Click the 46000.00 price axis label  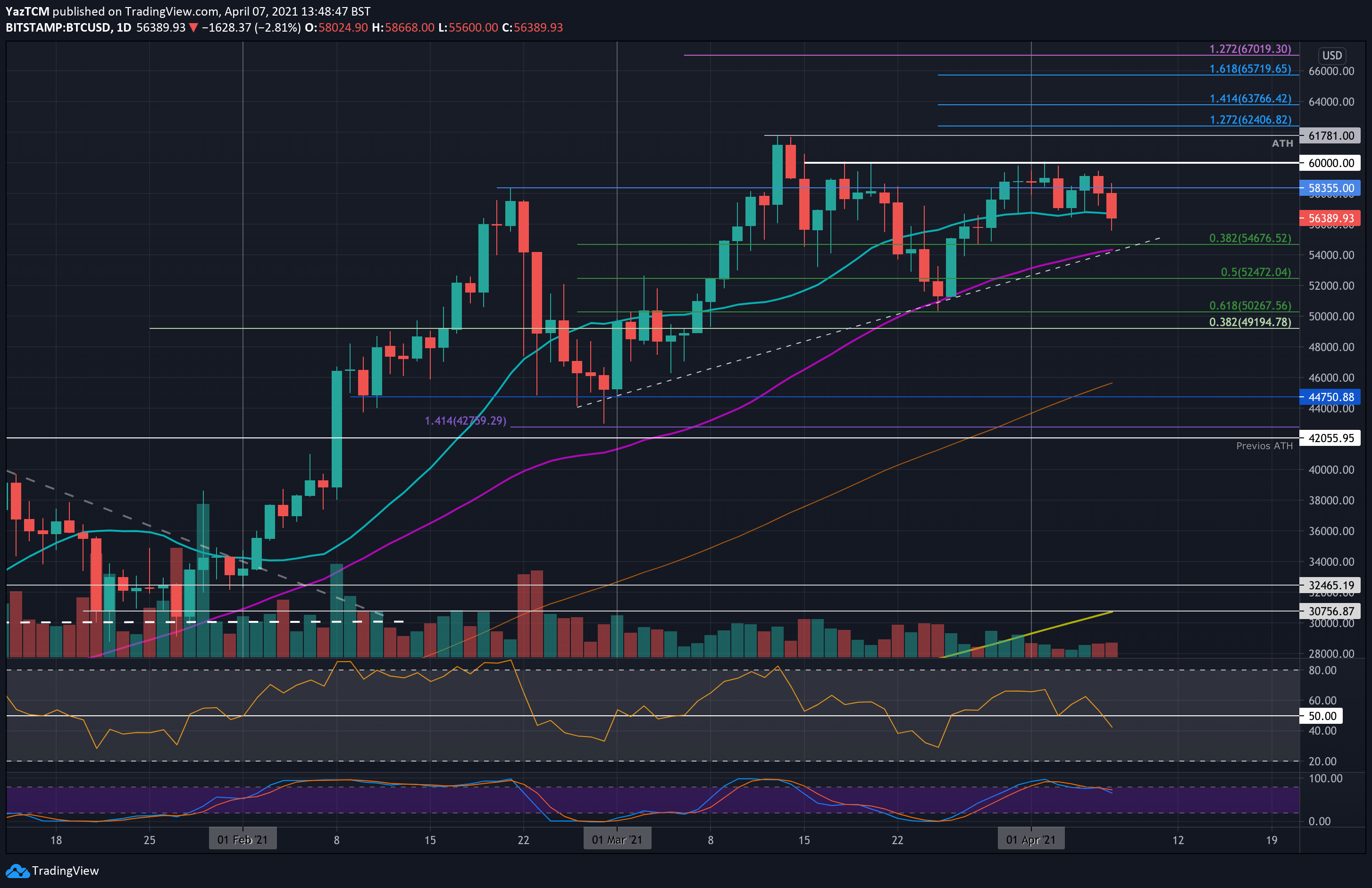[1331, 377]
